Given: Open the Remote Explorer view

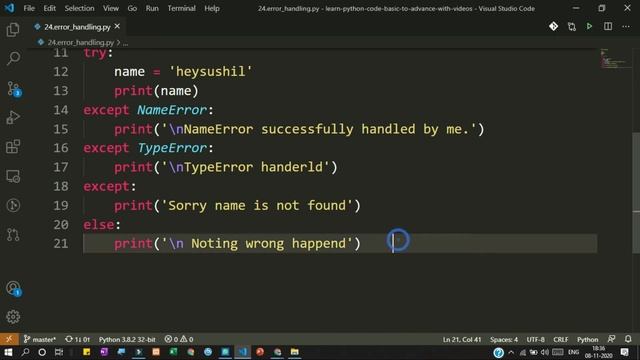Looking at the screenshot, I should click(x=13, y=176).
